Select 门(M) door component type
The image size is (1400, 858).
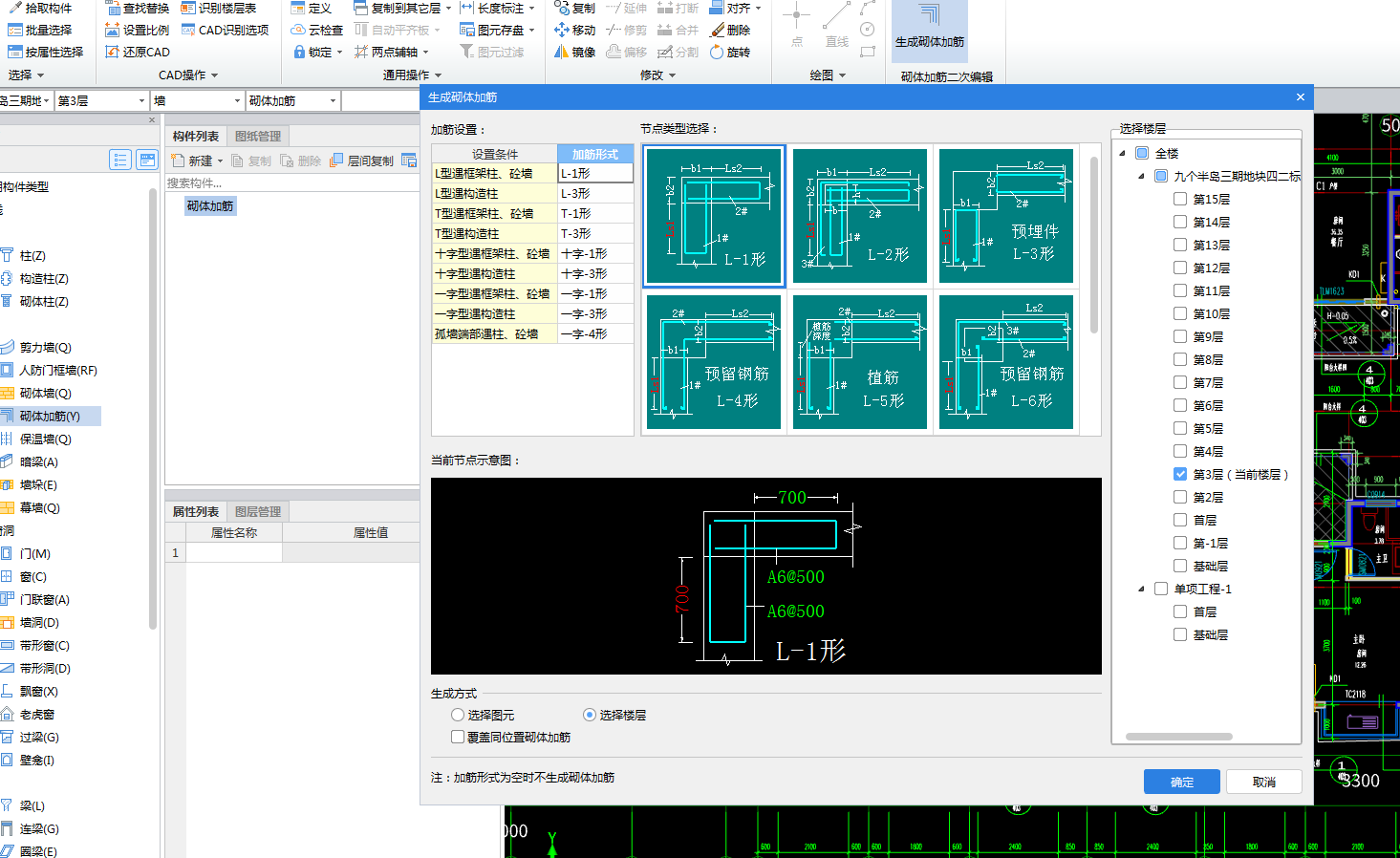pyautogui.click(x=34, y=553)
